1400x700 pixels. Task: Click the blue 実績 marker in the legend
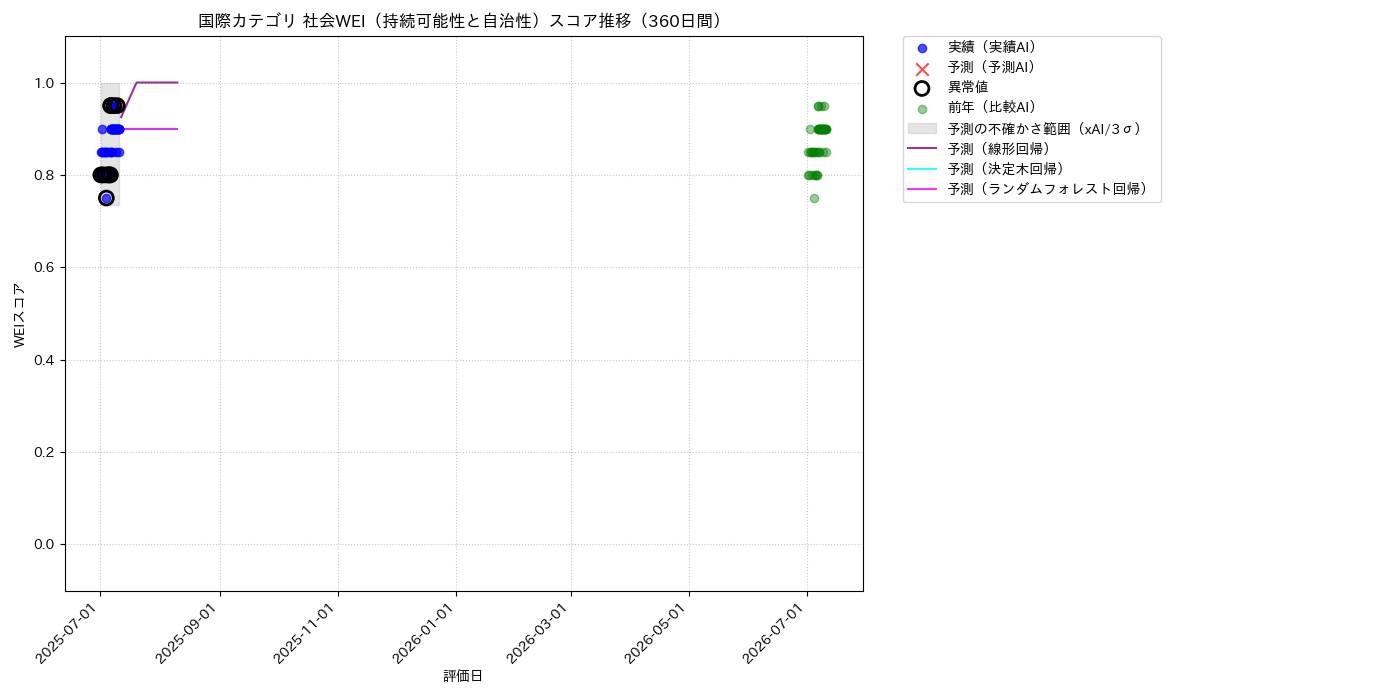tap(922, 48)
